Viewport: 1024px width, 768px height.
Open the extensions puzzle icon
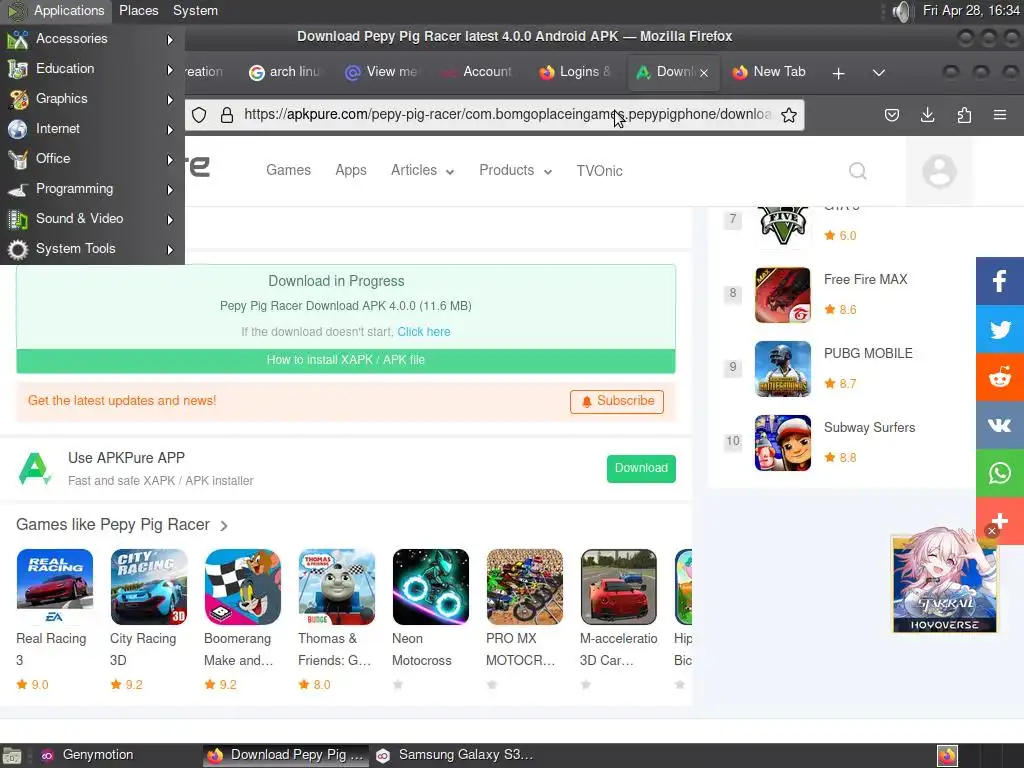964,116
